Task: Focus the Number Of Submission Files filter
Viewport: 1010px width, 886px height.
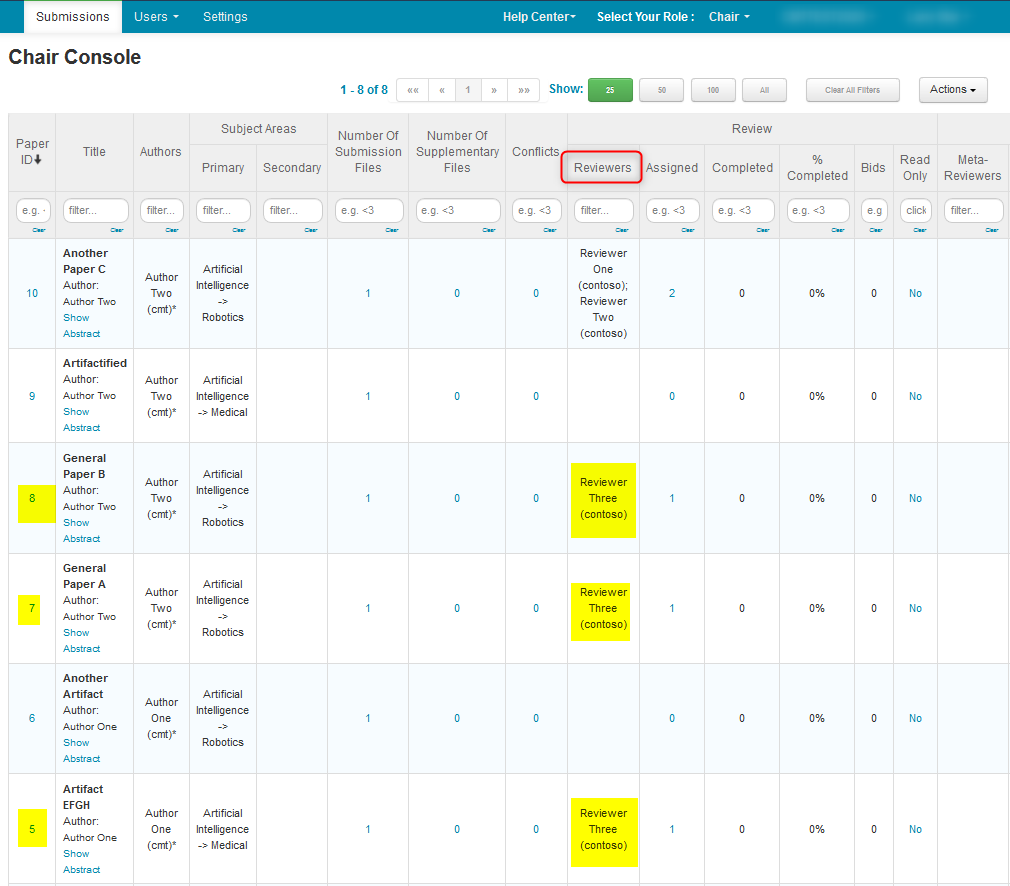Action: click(369, 211)
